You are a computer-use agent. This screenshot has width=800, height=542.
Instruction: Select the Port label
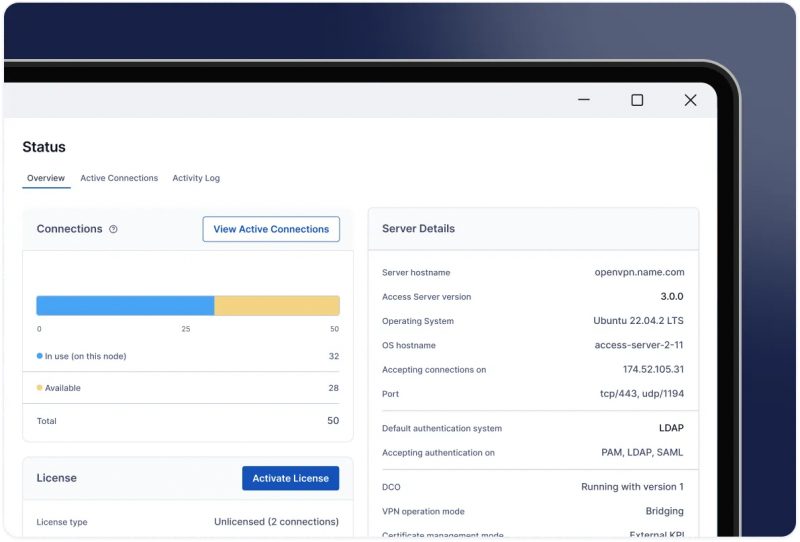390,394
